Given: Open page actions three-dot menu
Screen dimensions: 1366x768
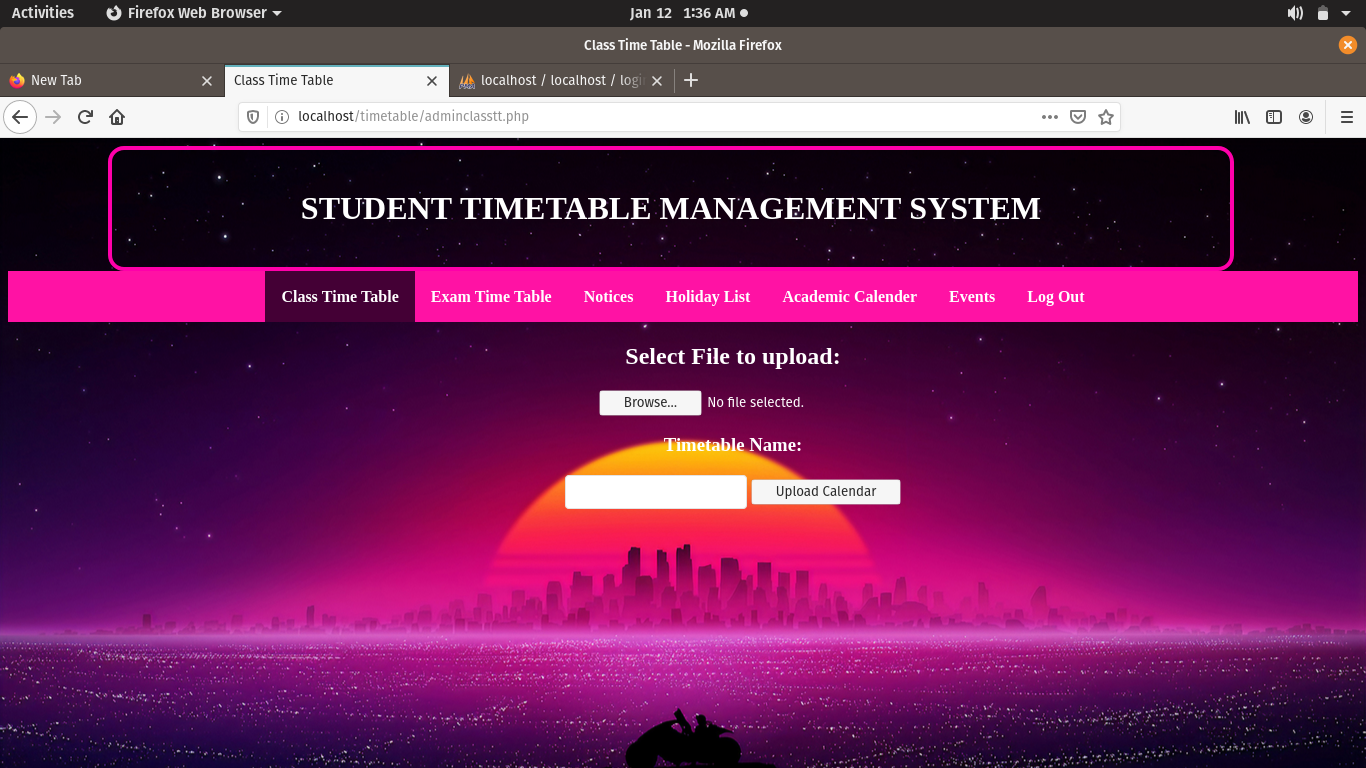Looking at the screenshot, I should click(1049, 117).
